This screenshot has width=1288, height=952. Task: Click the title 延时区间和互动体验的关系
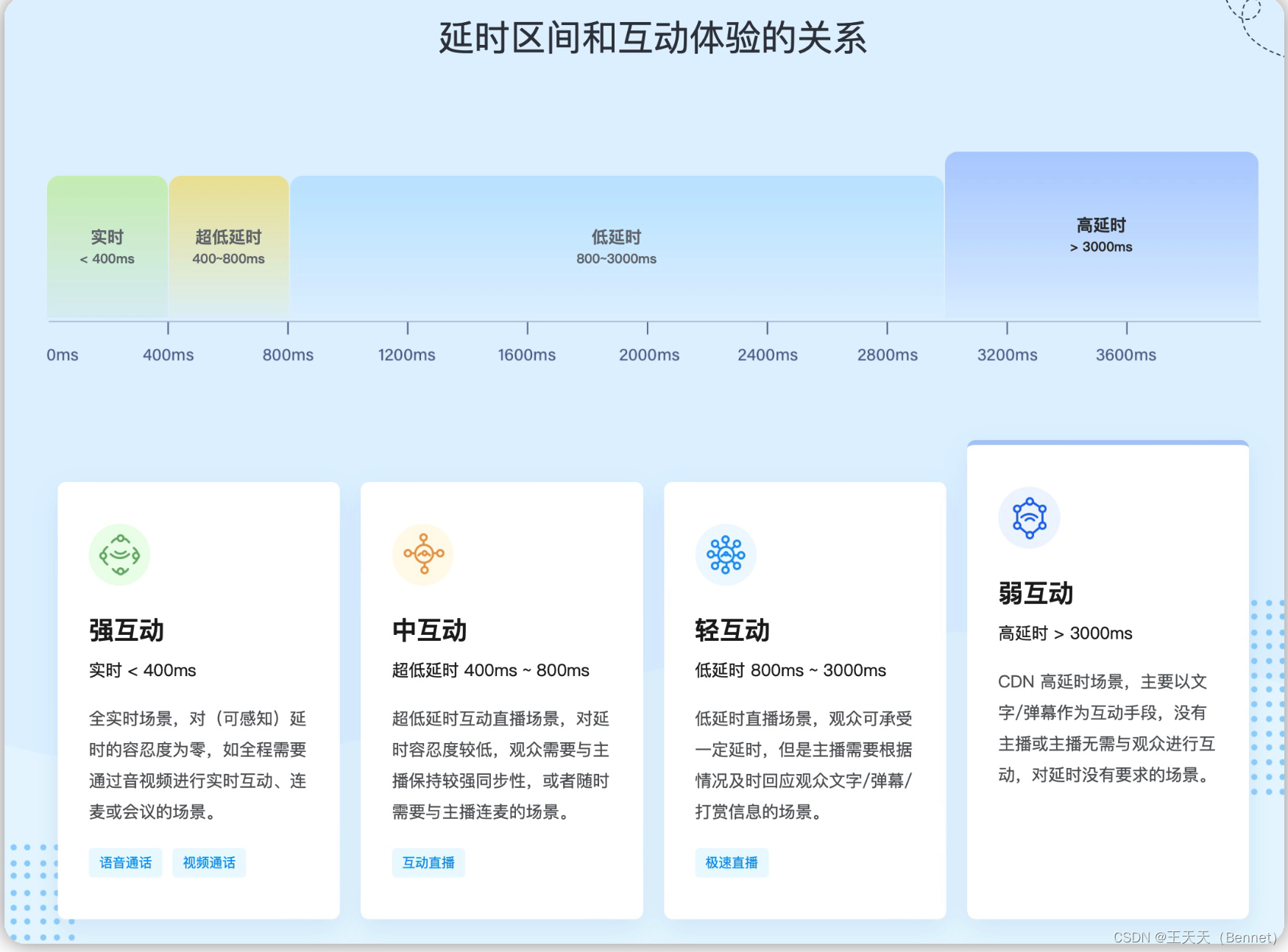(x=653, y=38)
